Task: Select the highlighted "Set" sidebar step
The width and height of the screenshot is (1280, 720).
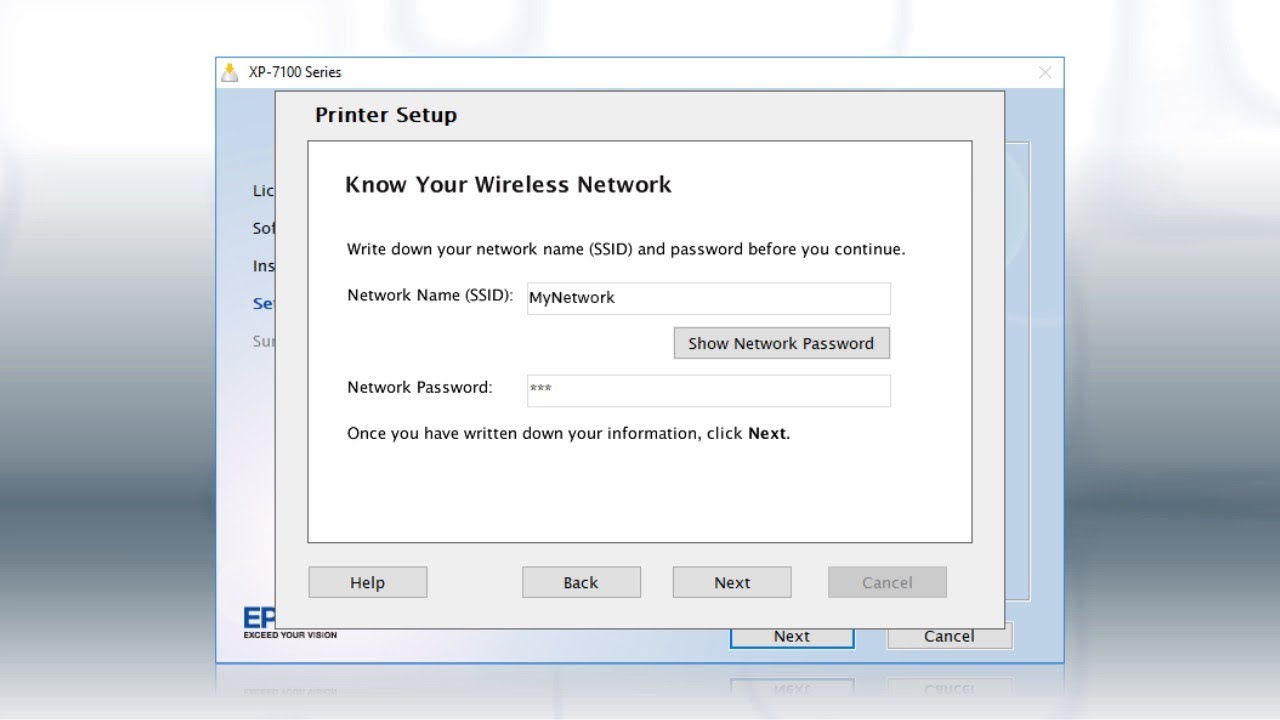Action: click(x=263, y=304)
